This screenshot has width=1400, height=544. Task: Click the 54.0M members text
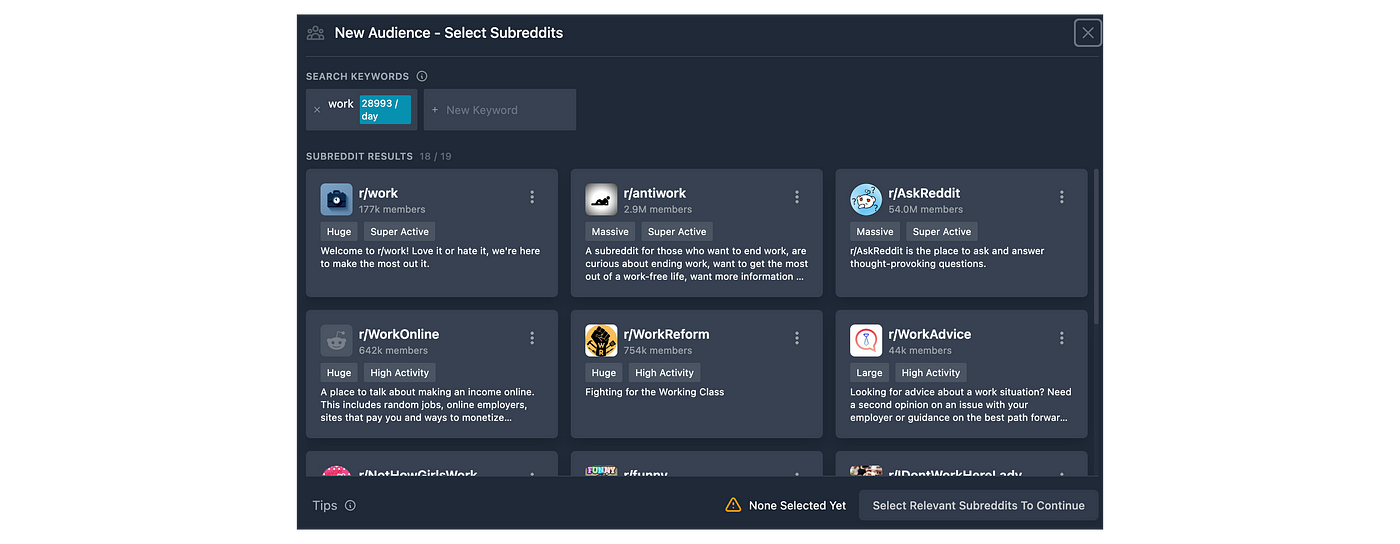926,210
